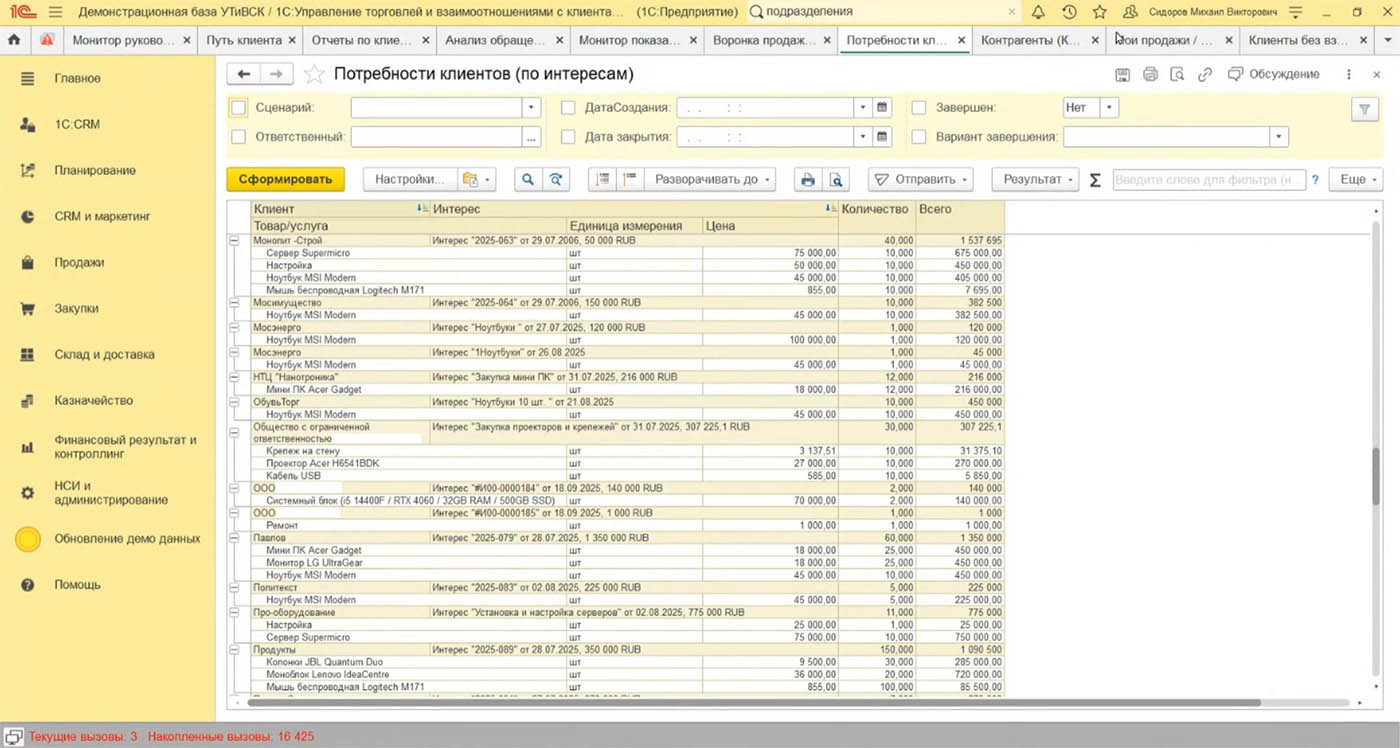Viewport: 1400px width, 748px height.
Task: Tick the ДатаСоздания checkbox
Action: 568,108
